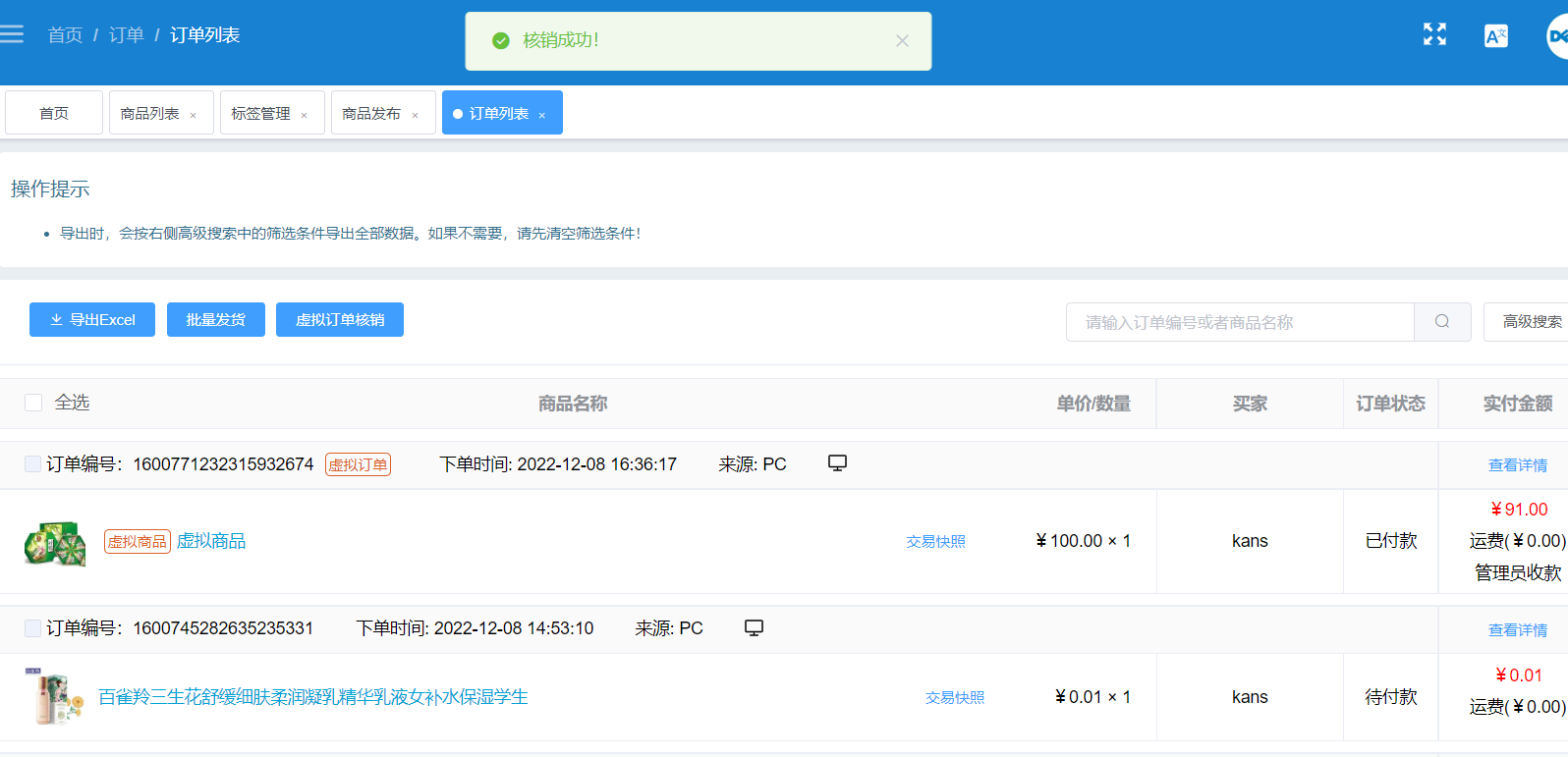Open 高级搜索 panel
The width and height of the screenshot is (1568, 757).
point(1528,321)
